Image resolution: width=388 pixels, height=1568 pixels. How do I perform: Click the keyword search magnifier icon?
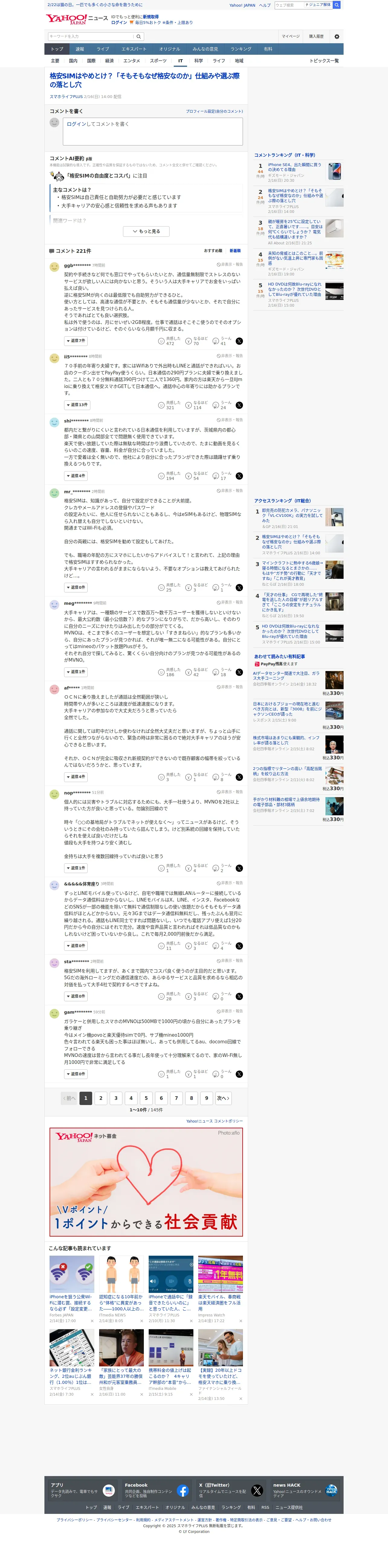pyautogui.click(x=139, y=37)
